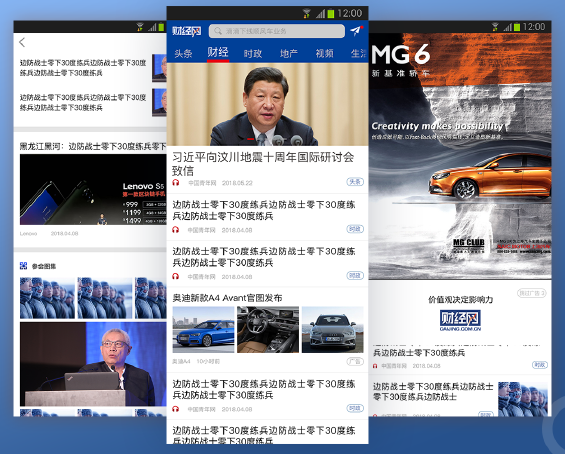
Task: Tap the signal bars icon on right phone status bar
Action: point(507,27)
